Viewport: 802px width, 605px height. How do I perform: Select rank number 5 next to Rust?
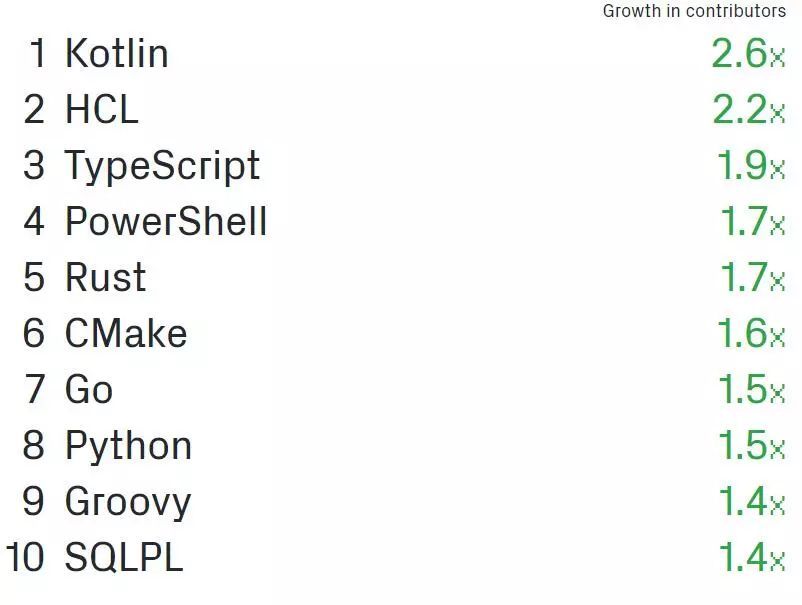pyautogui.click(x=35, y=277)
